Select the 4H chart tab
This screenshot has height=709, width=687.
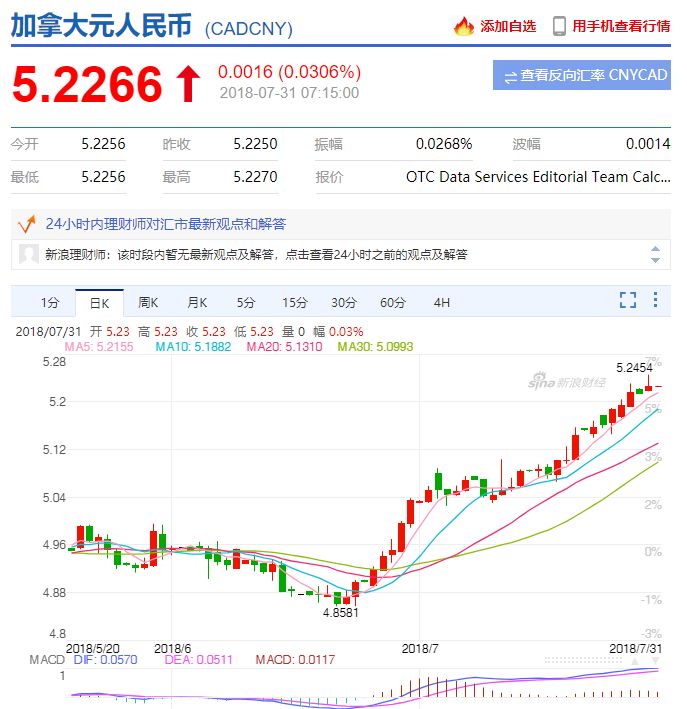(x=441, y=302)
